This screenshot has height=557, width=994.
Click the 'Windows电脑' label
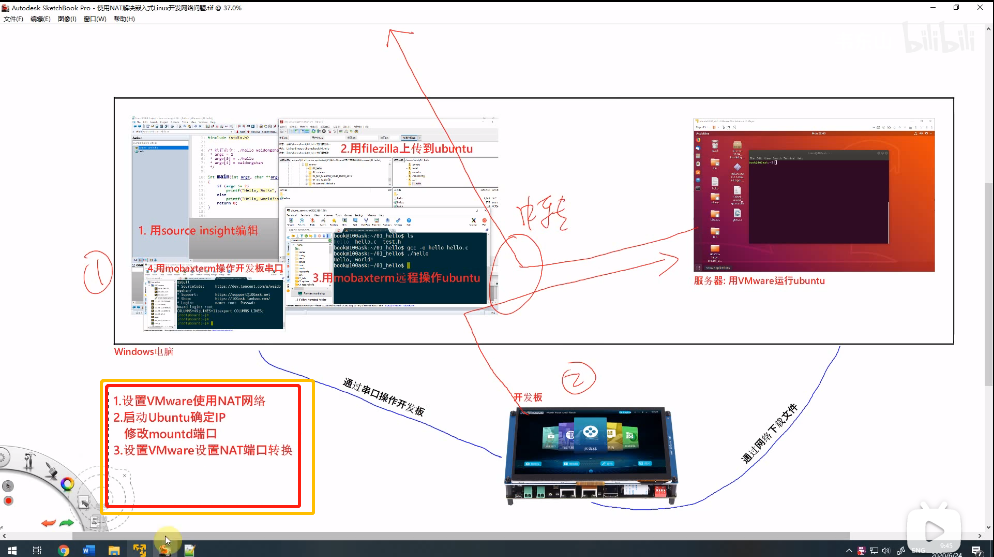[x=144, y=352]
